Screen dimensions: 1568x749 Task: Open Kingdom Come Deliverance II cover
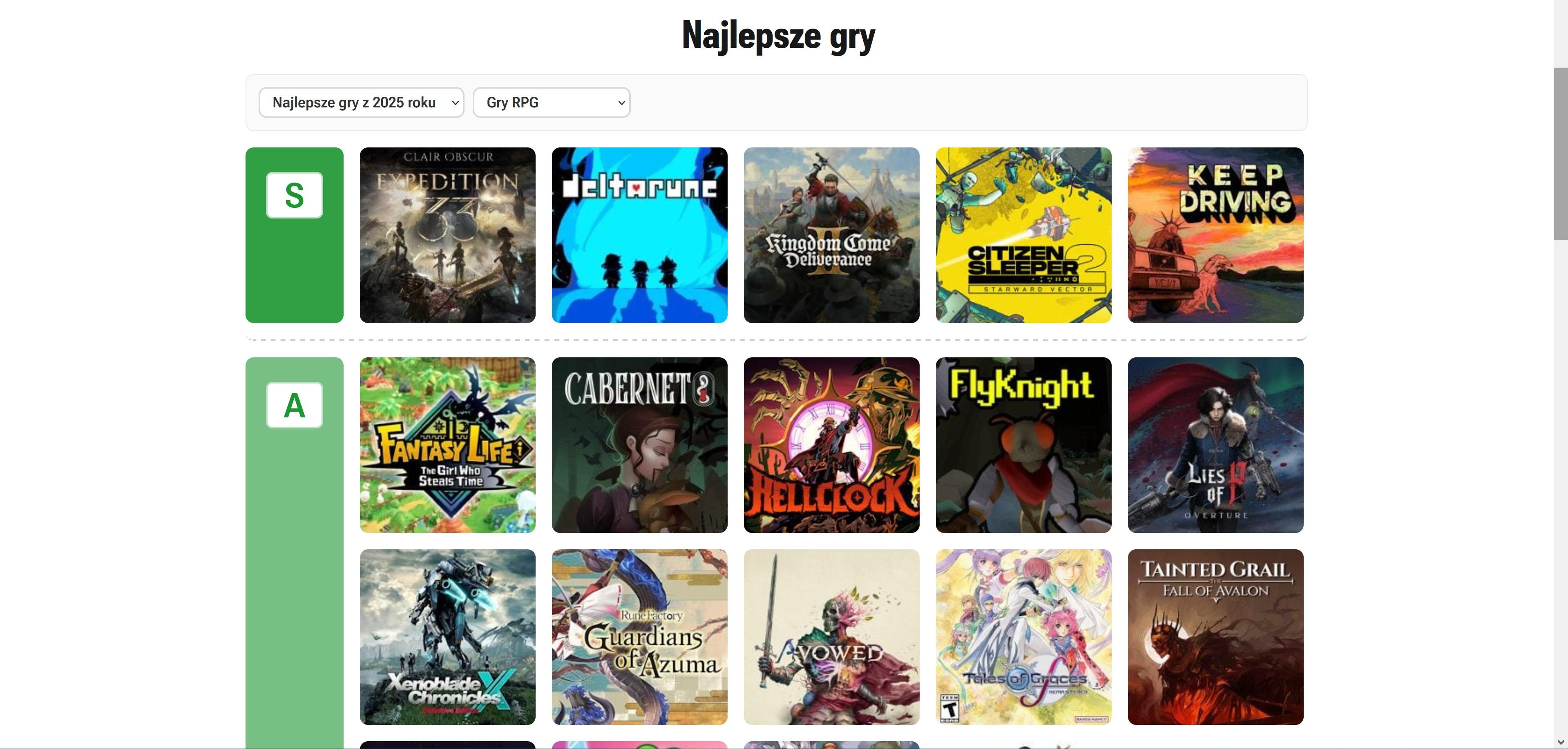click(x=831, y=235)
